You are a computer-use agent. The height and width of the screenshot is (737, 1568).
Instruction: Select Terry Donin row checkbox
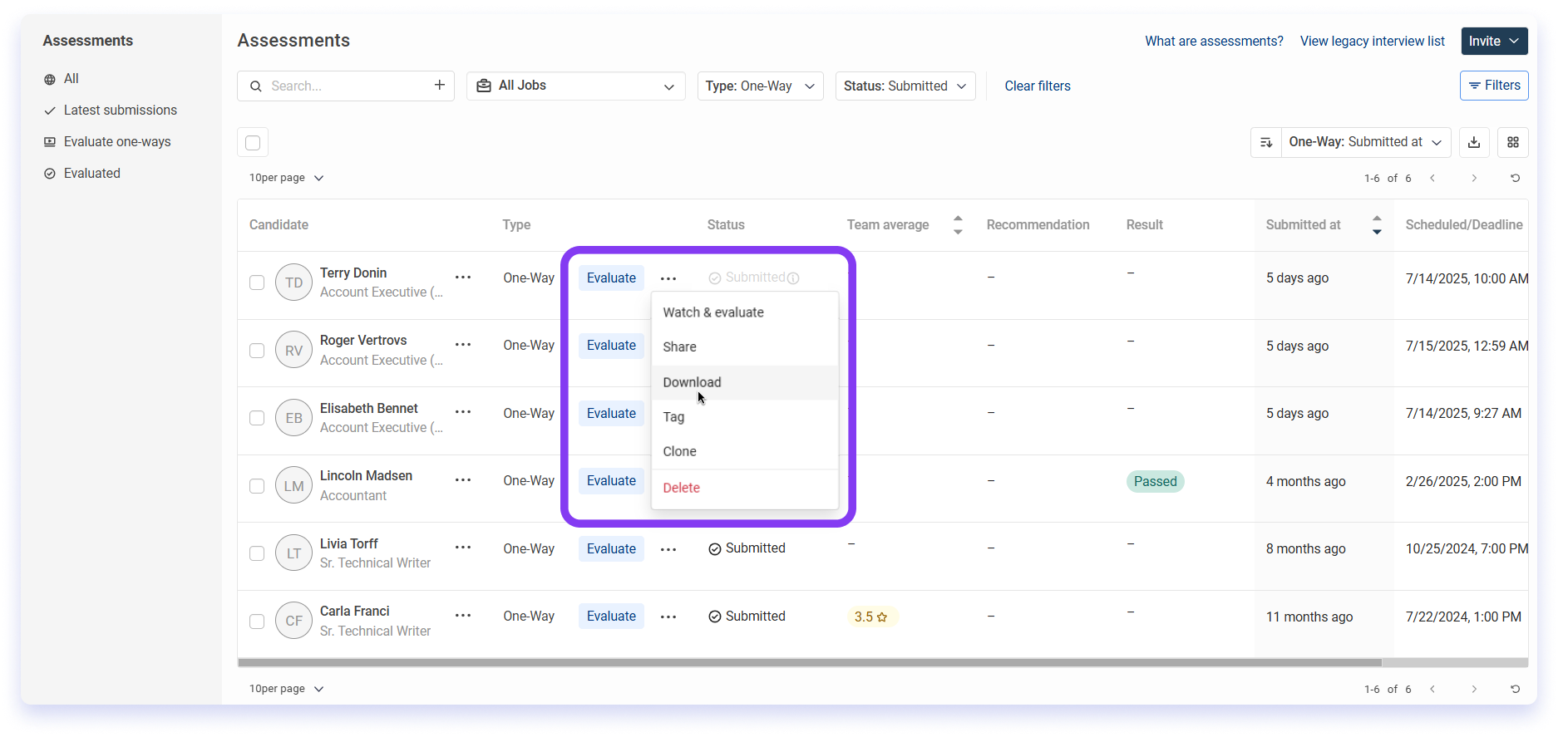pos(257,283)
